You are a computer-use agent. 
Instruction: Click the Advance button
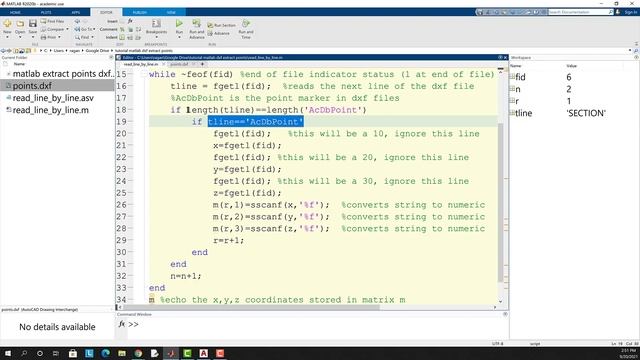(x=219, y=33)
